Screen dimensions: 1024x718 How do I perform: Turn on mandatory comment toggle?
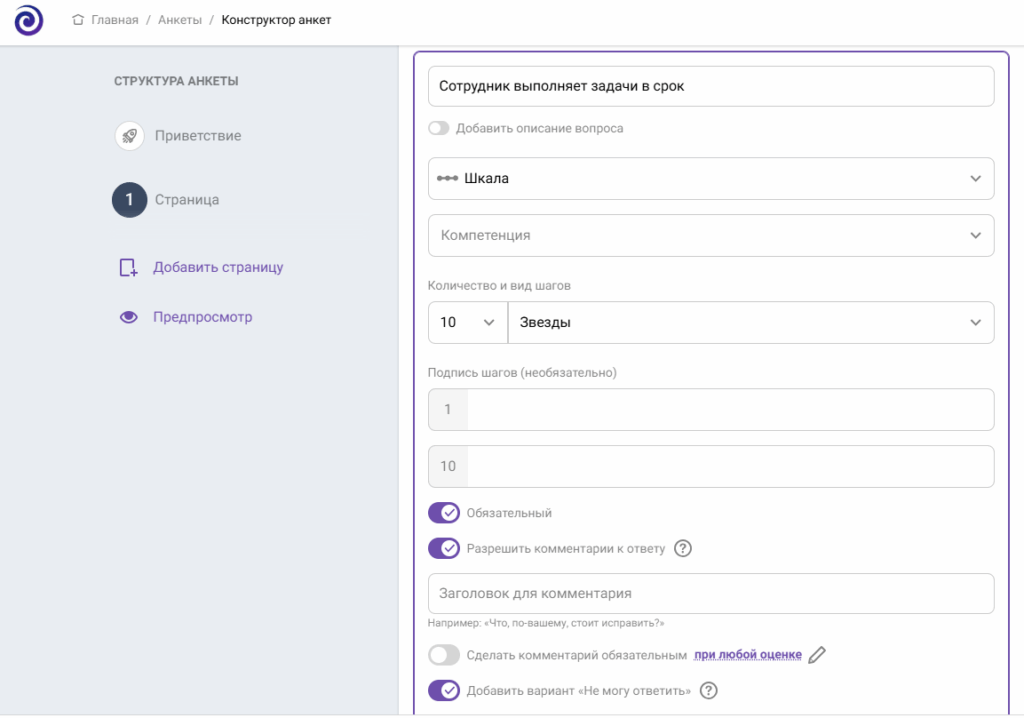(x=444, y=655)
